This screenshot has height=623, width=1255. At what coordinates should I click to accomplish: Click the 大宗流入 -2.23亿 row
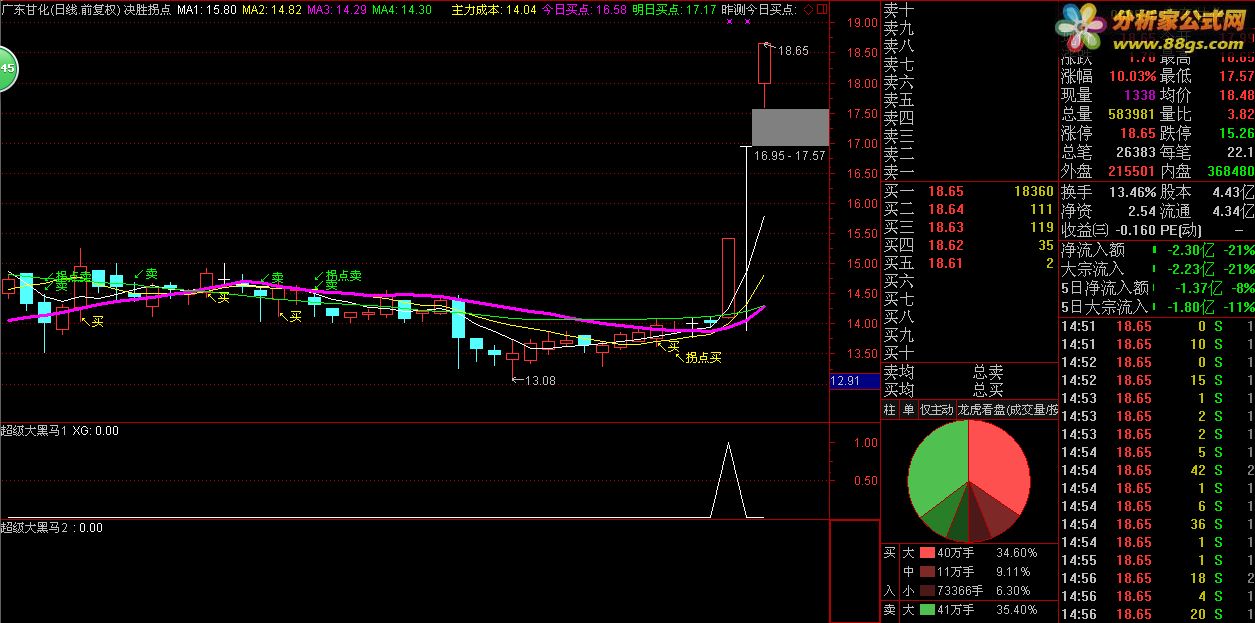click(x=1157, y=269)
